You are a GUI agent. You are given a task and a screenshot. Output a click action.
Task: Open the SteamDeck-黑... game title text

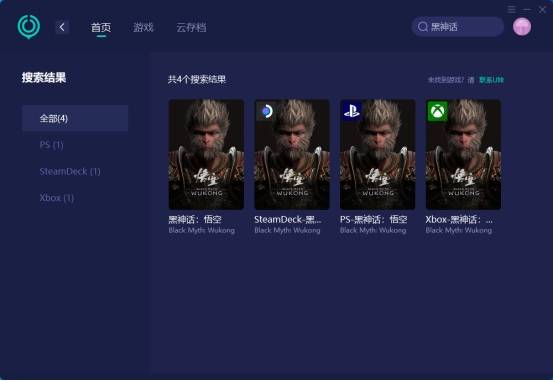[288, 219]
